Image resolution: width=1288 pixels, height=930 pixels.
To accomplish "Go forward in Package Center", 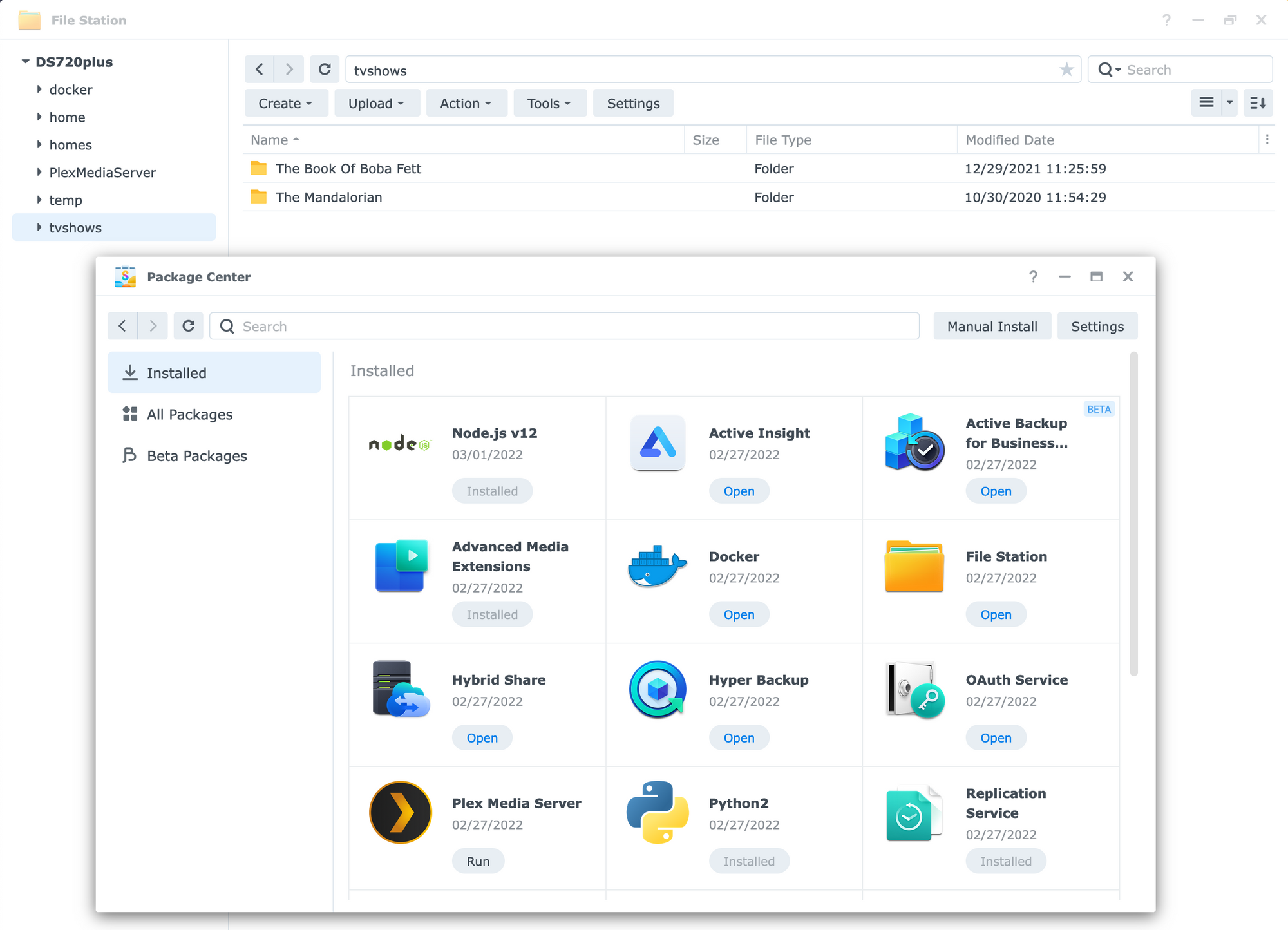I will click(153, 326).
